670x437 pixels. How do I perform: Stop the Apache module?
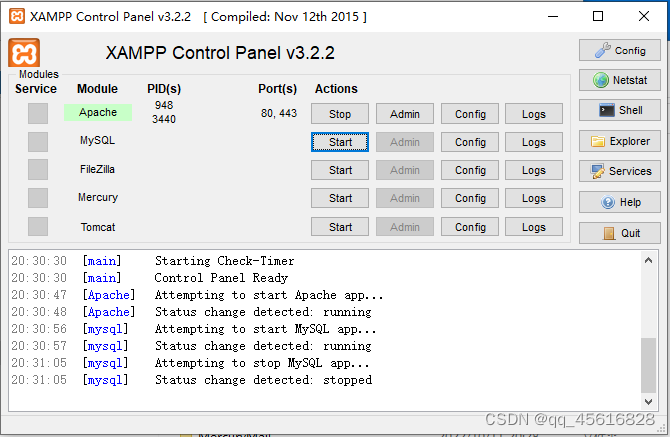pyautogui.click(x=340, y=114)
